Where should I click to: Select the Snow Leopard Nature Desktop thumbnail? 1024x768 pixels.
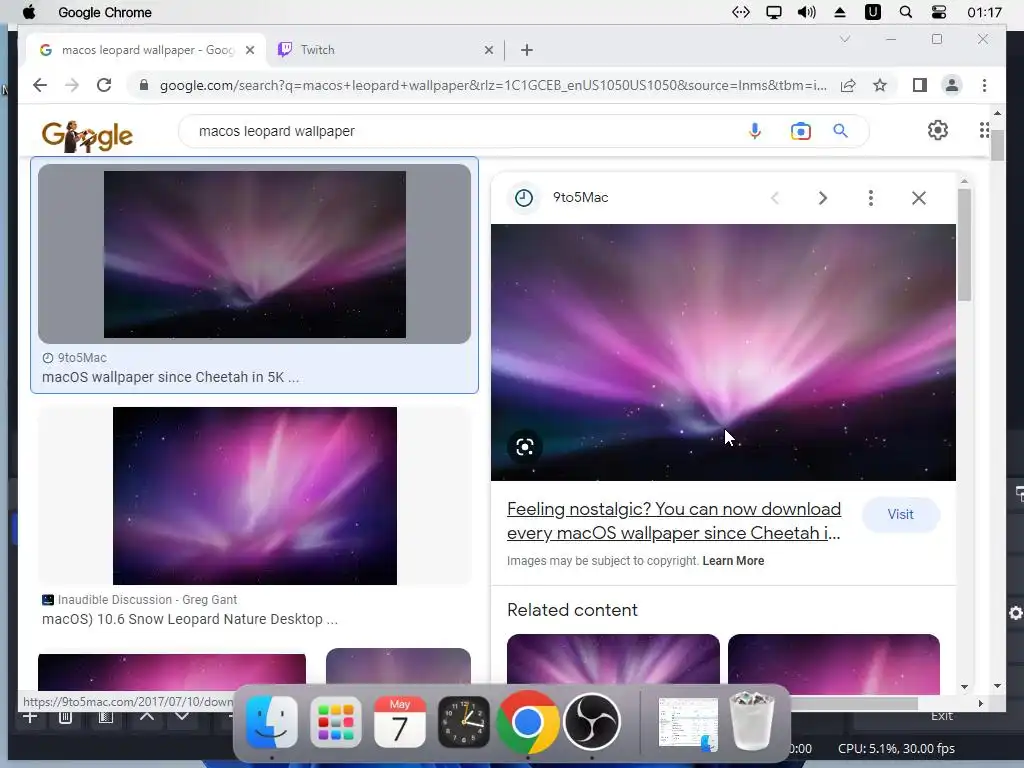(x=255, y=496)
